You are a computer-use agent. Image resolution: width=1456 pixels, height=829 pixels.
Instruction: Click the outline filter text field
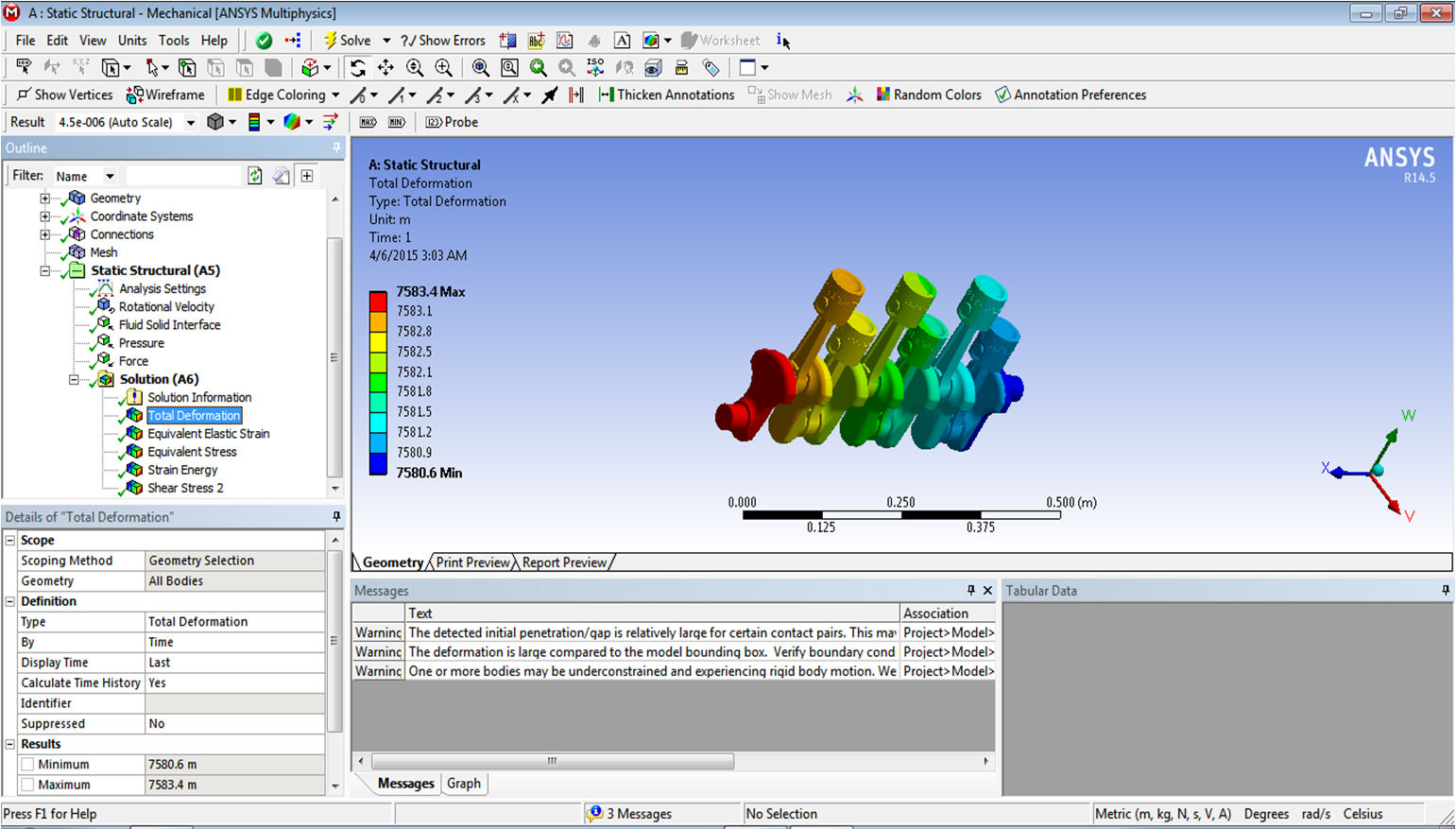click(x=183, y=176)
